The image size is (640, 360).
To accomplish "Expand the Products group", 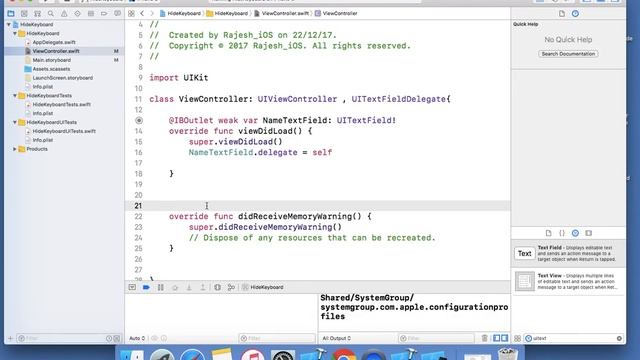I will (x=15, y=149).
